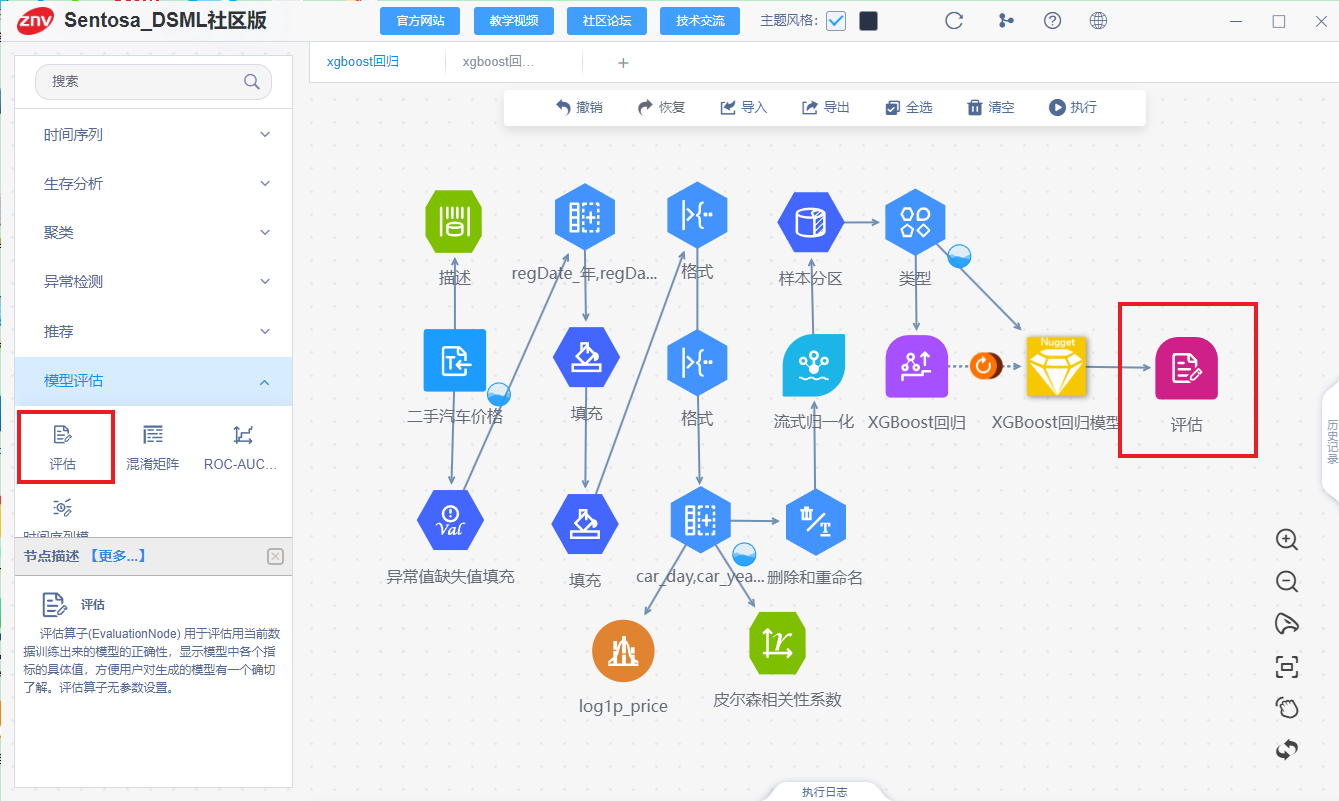This screenshot has width=1339, height=801.
Task: Click the zoom in canvas icon
Action: coord(1287,539)
